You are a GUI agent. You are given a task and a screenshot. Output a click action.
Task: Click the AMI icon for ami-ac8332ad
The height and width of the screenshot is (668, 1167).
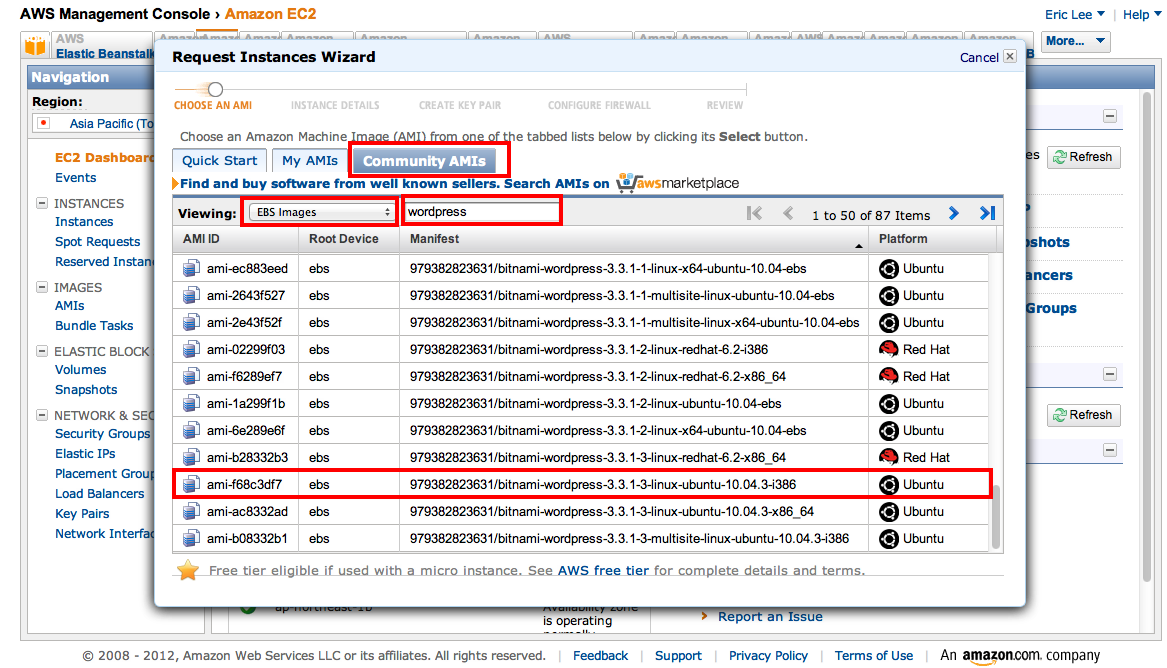[x=191, y=511]
